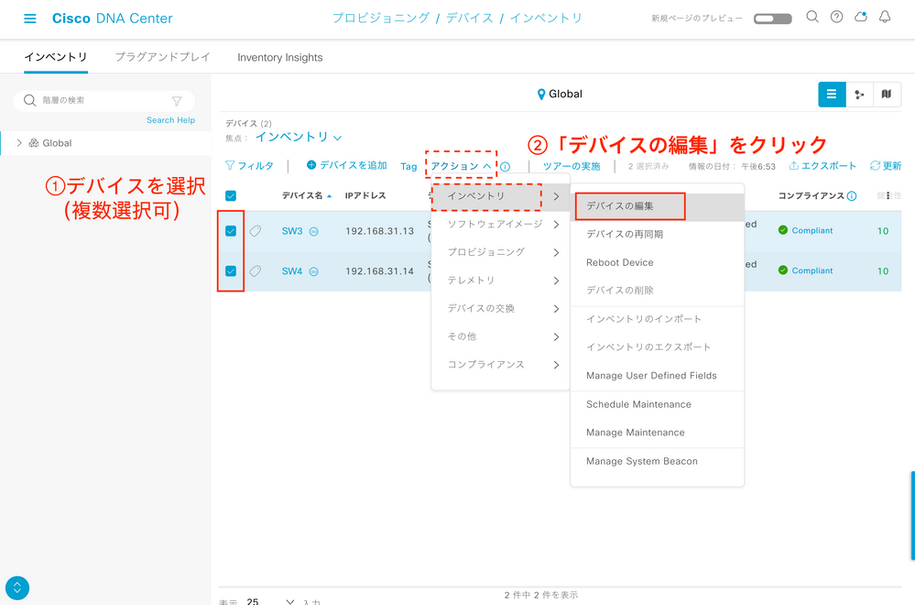Switch to list view layout
The image size is (915, 605).
[832, 95]
